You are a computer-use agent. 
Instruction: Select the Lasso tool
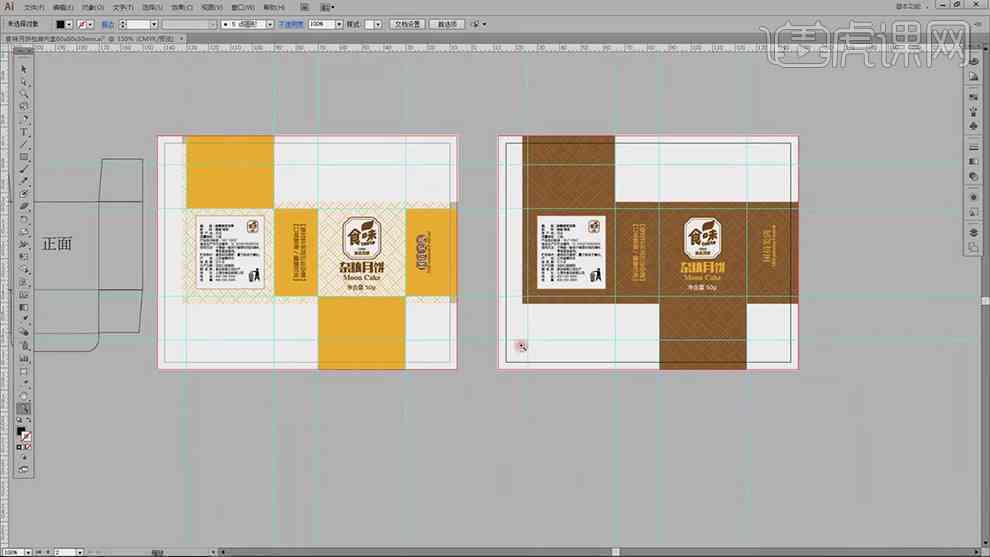24,106
